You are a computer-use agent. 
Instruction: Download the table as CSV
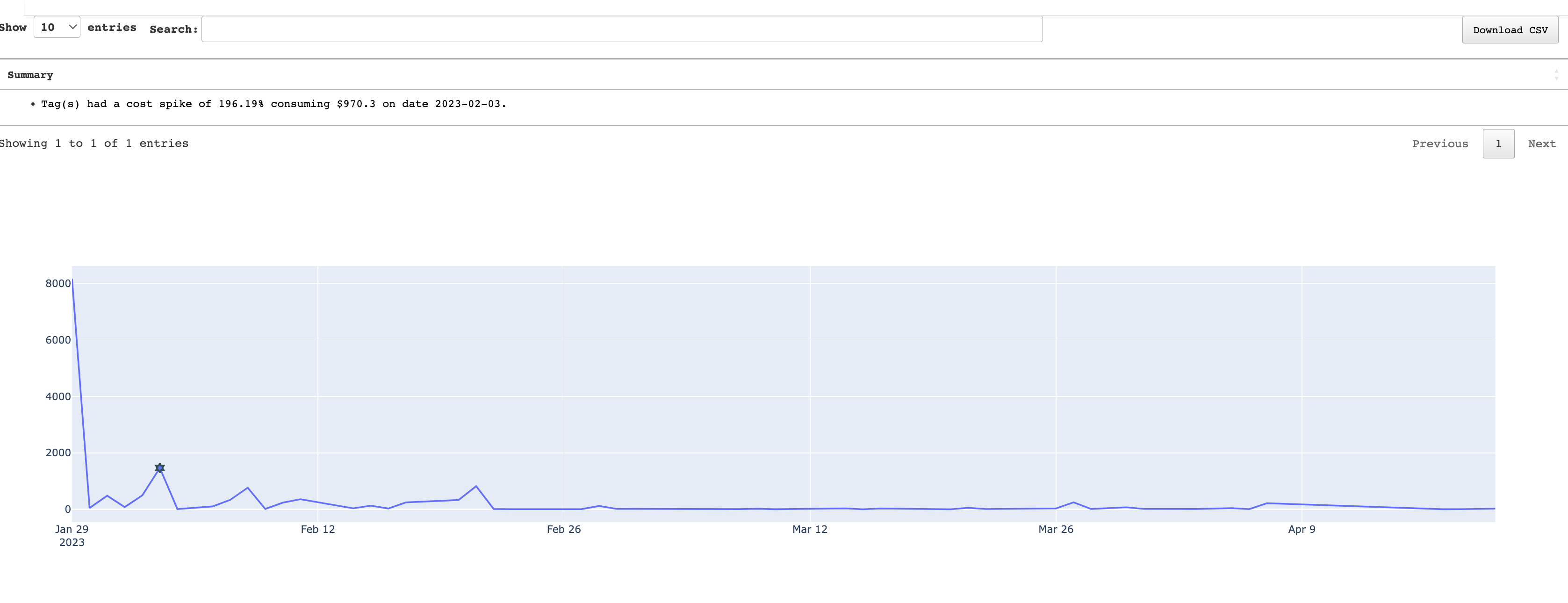pyautogui.click(x=1510, y=30)
